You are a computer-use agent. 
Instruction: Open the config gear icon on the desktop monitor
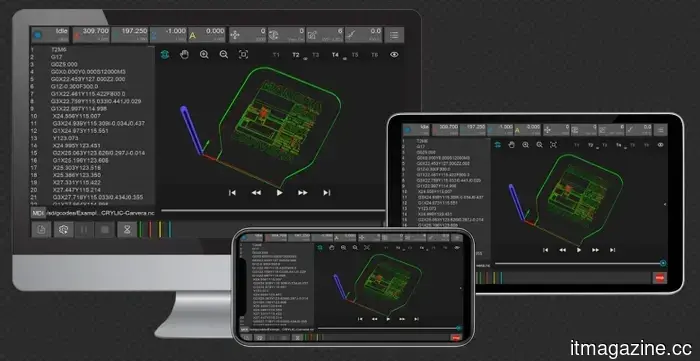click(63, 230)
